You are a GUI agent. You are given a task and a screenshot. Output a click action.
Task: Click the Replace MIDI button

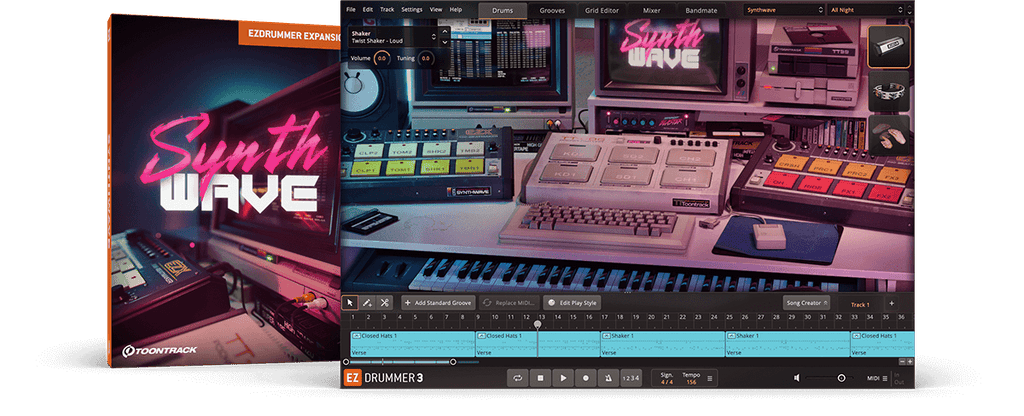[510, 303]
